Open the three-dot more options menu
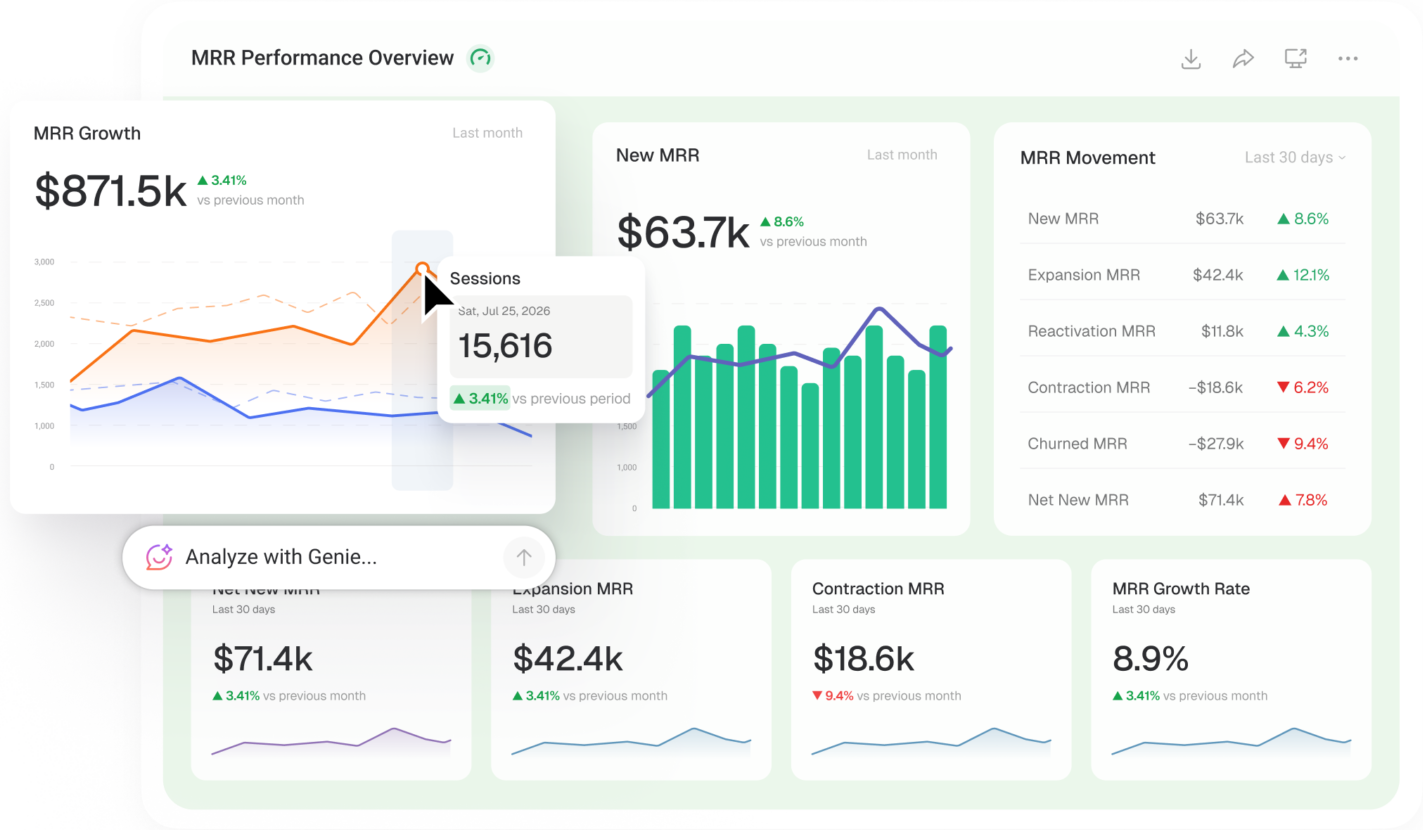Viewport: 1423px width, 830px height. coord(1348,59)
